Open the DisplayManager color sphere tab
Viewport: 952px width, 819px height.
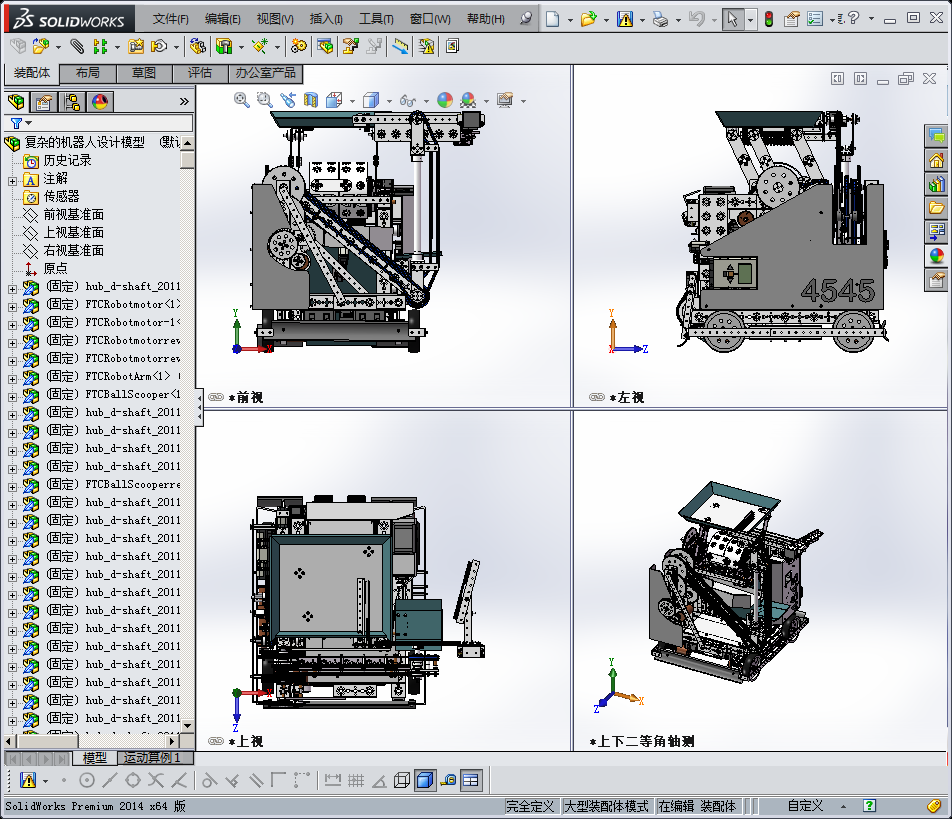(99, 101)
